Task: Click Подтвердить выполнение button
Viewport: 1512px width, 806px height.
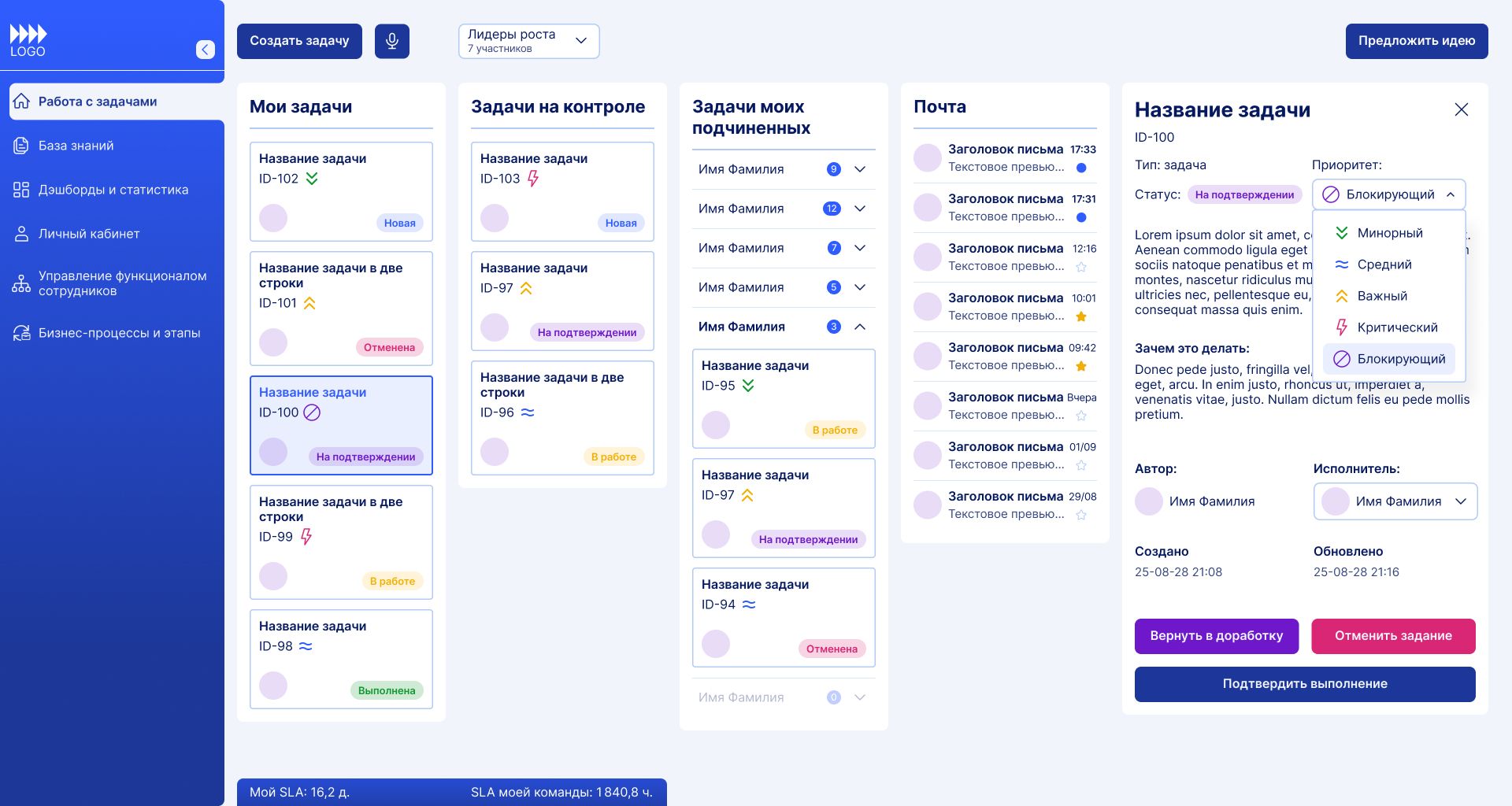Action: 1304,684
